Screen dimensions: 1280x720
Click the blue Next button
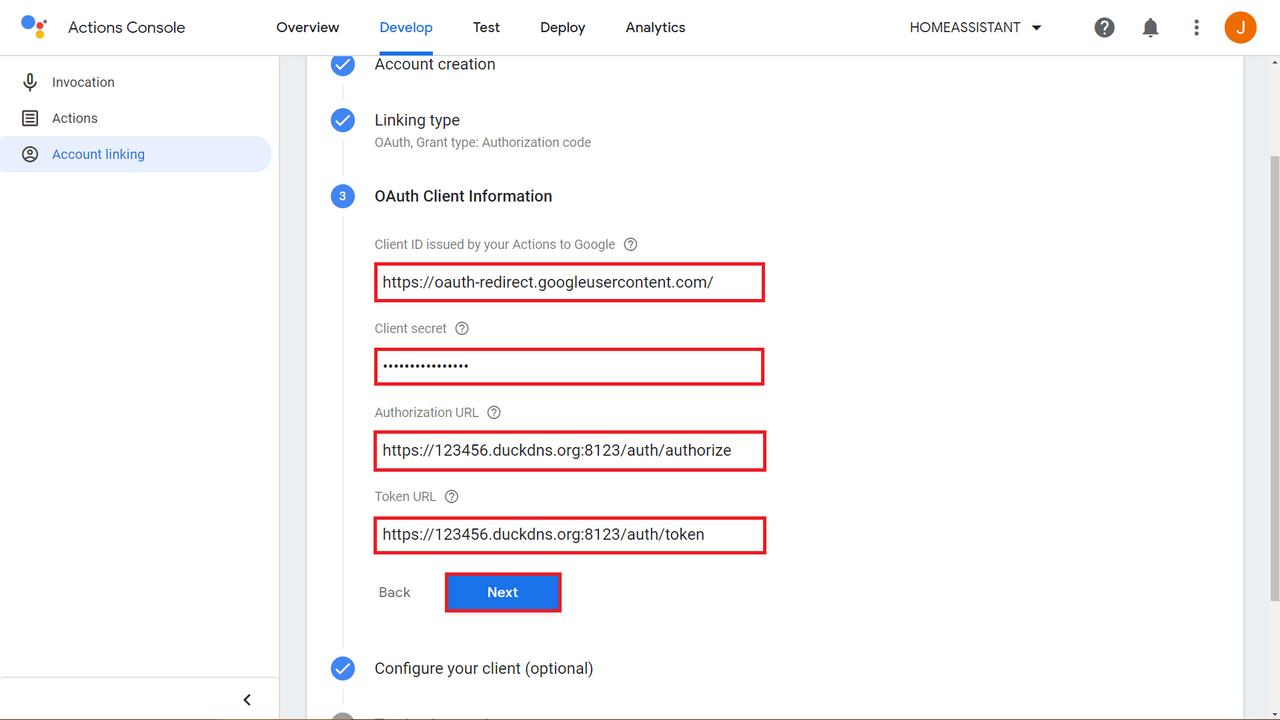[x=502, y=592]
